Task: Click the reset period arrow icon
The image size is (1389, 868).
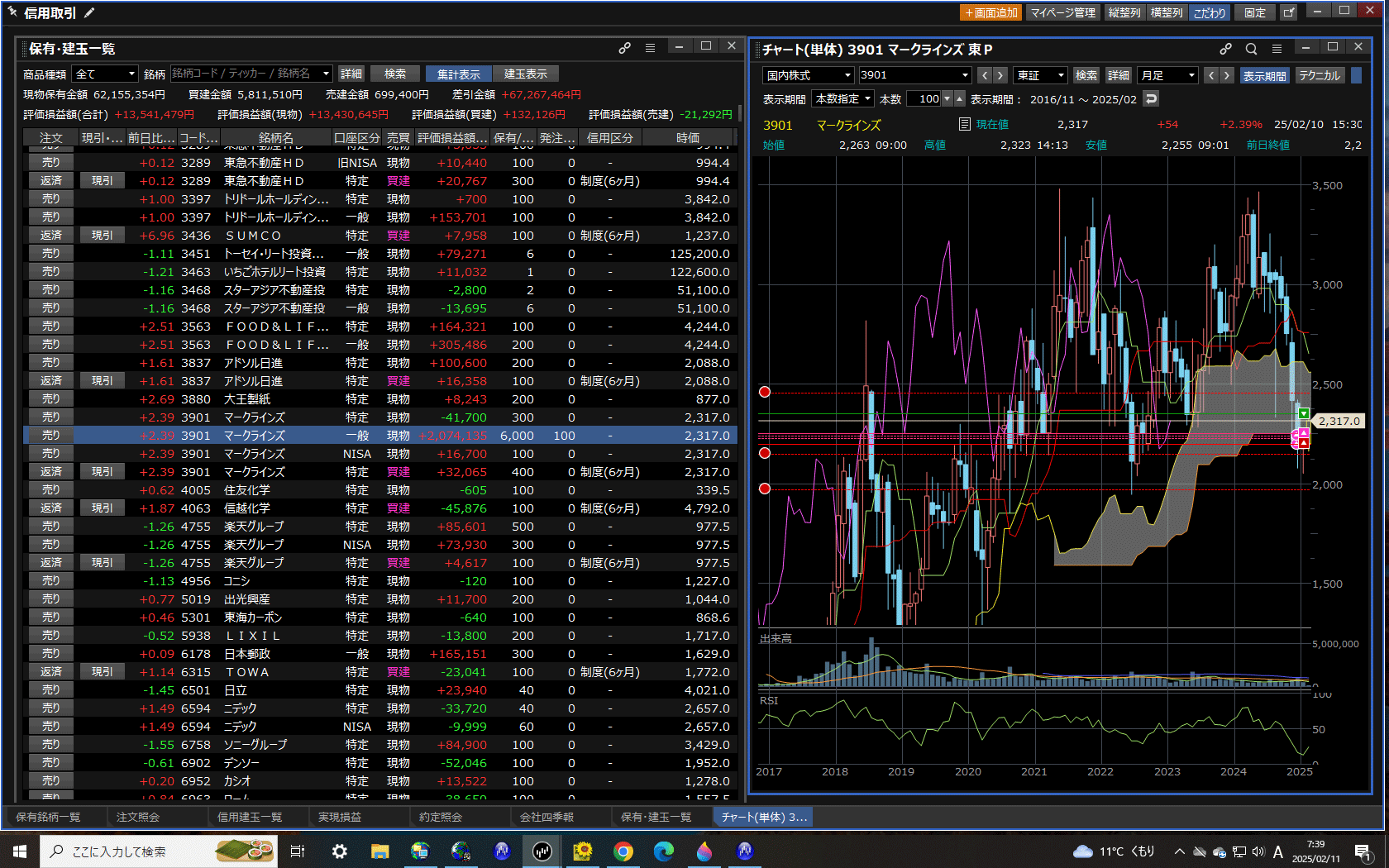Action: [1151, 98]
